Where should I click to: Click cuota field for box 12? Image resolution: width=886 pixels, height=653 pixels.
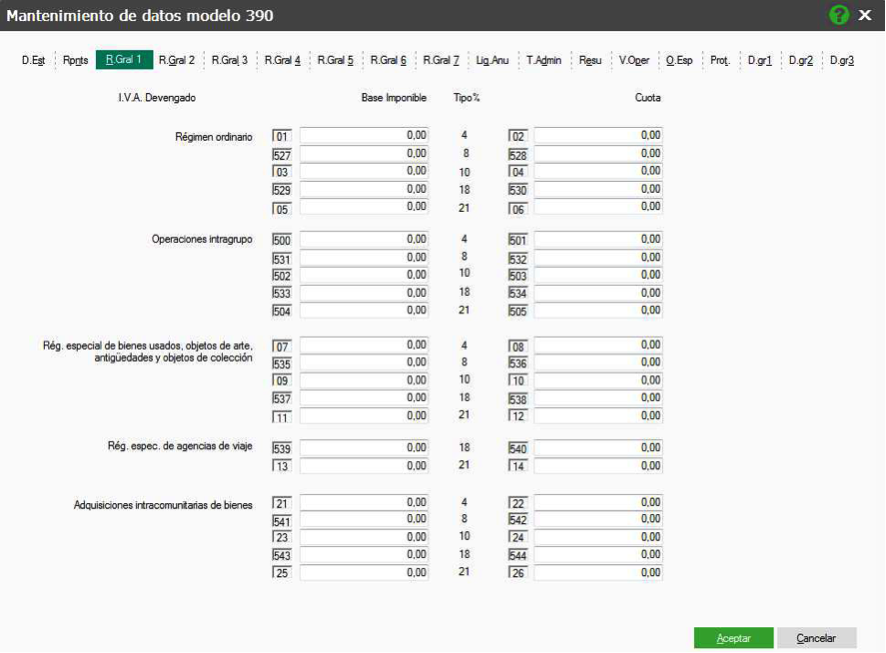point(598,415)
